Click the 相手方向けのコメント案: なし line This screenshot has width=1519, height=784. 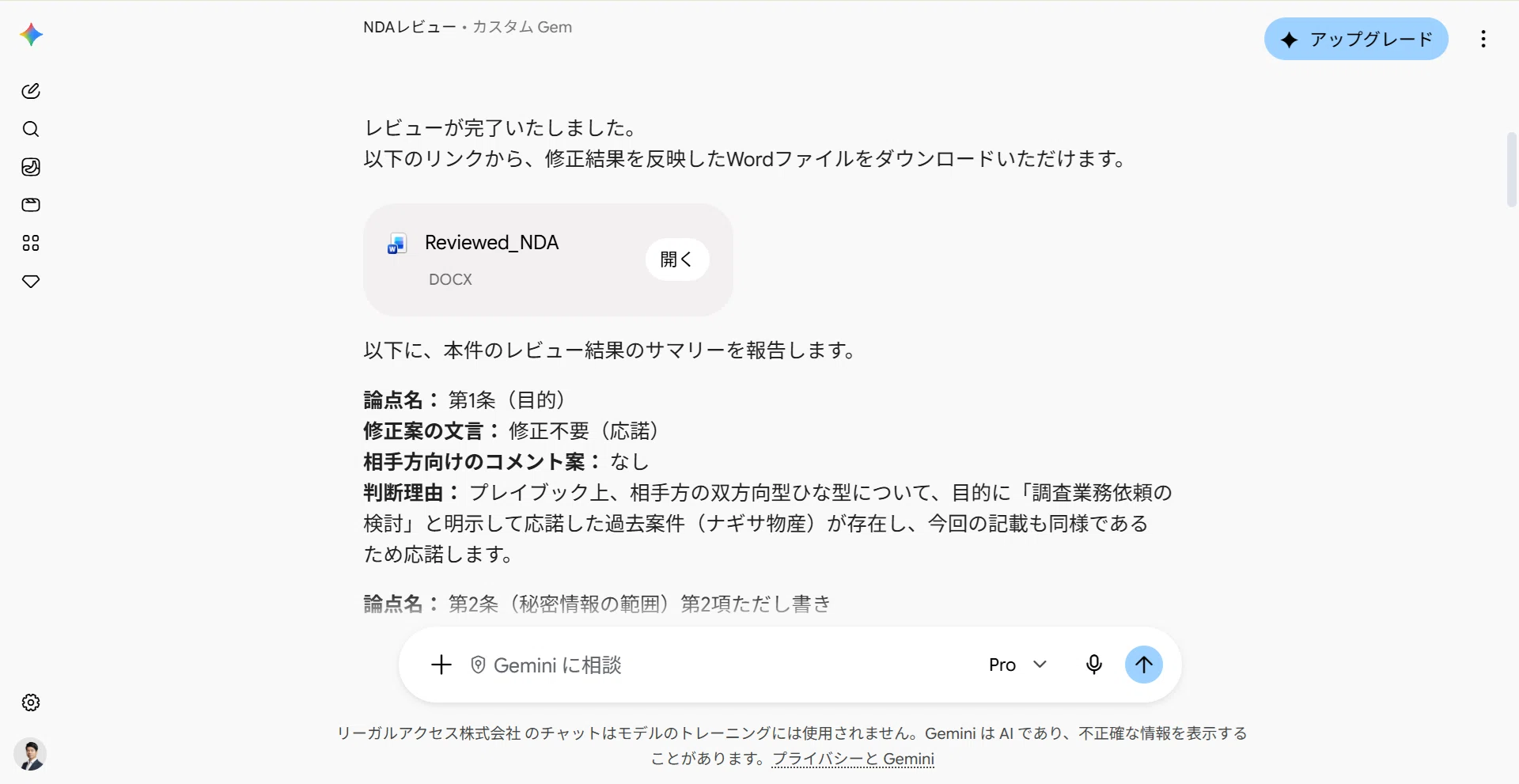[x=506, y=462]
